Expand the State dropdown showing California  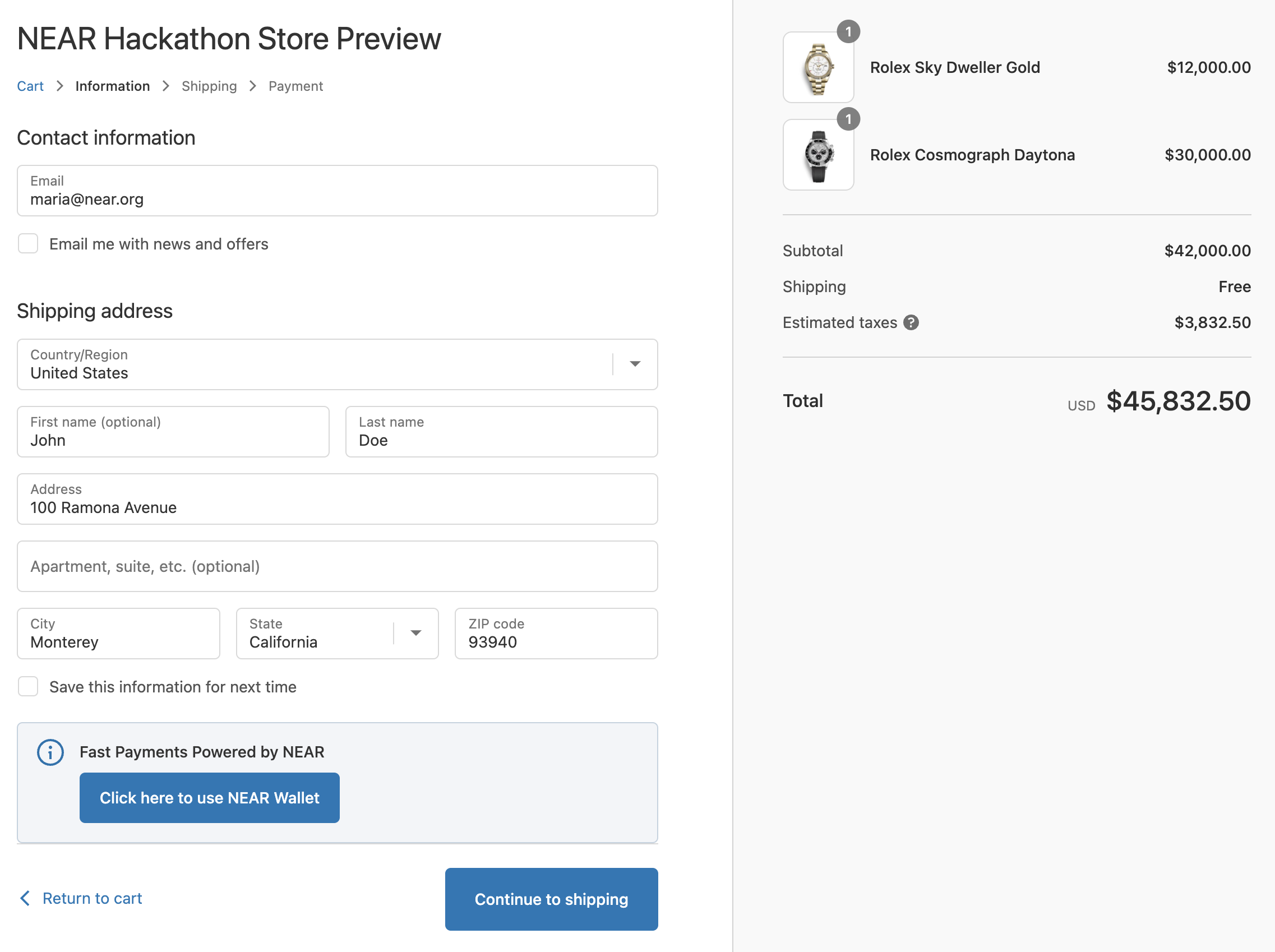pos(415,634)
